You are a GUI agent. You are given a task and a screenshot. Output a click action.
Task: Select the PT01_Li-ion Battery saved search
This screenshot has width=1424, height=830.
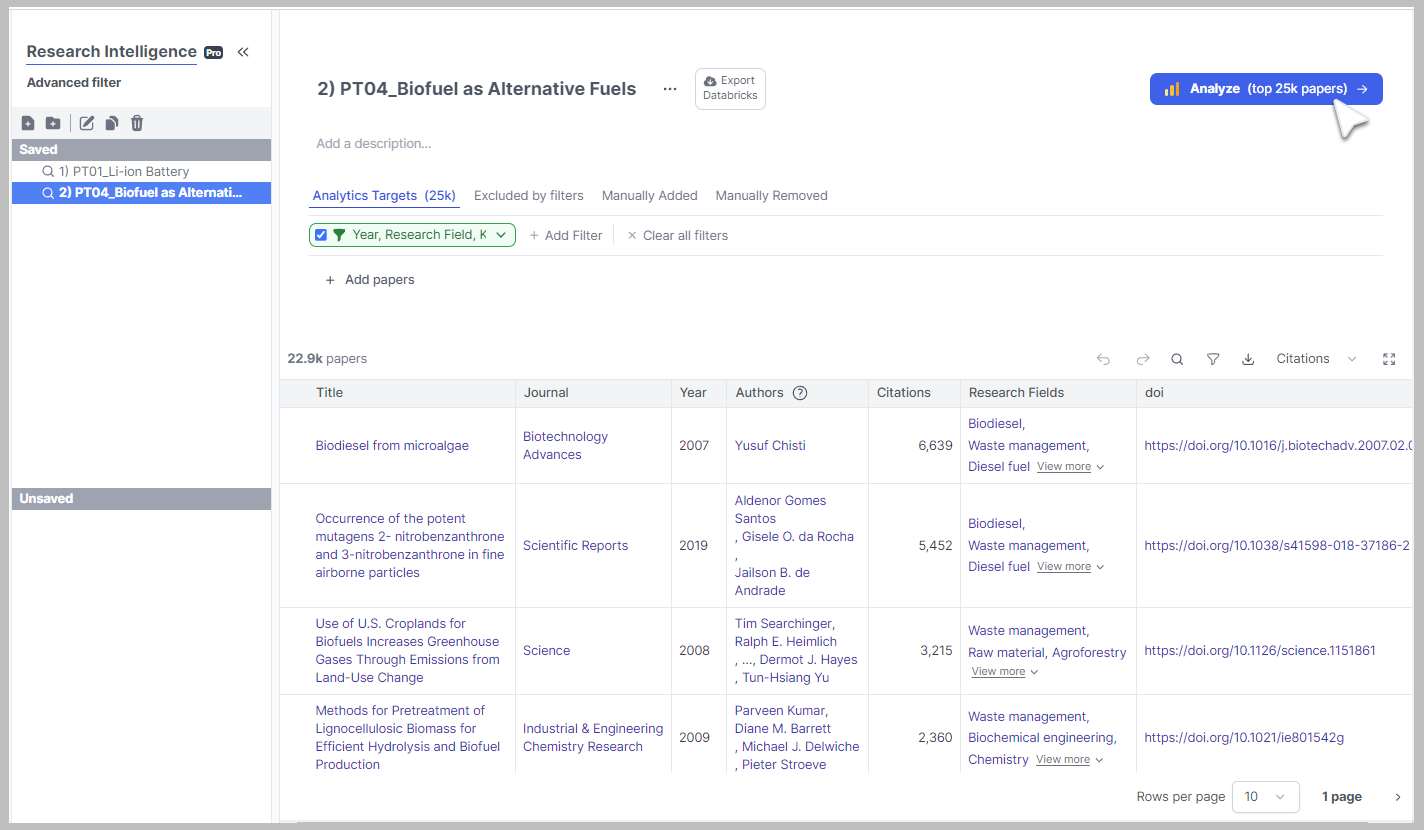coord(124,172)
